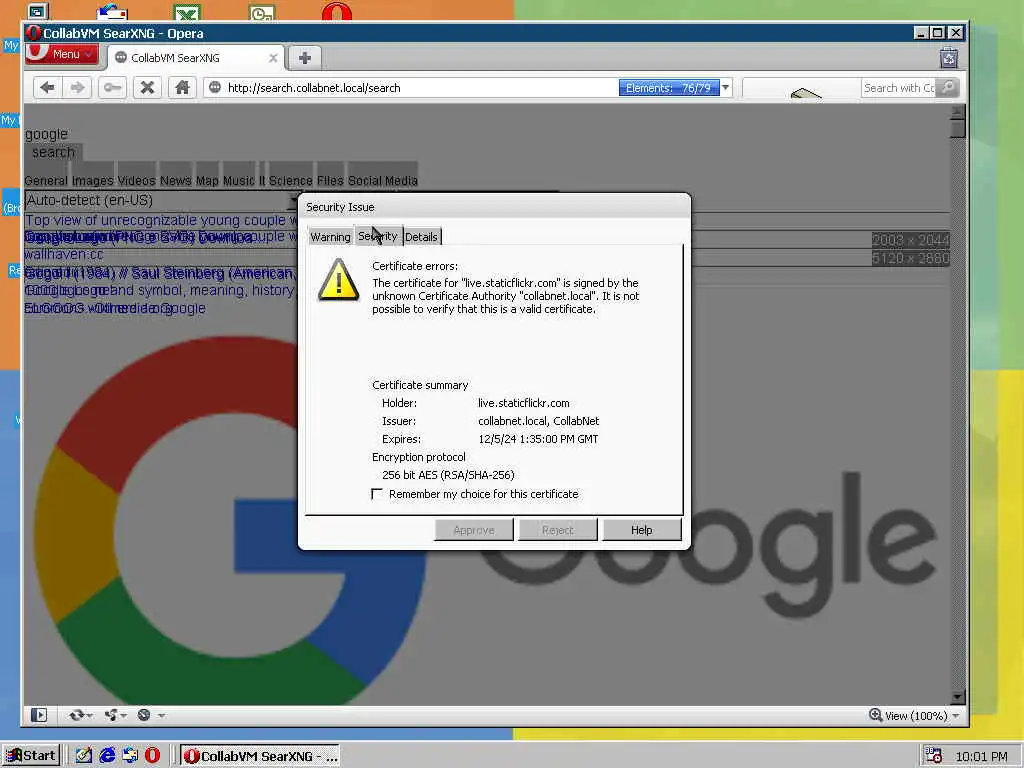Open the Images search category
The image size is (1024, 768).
92,180
